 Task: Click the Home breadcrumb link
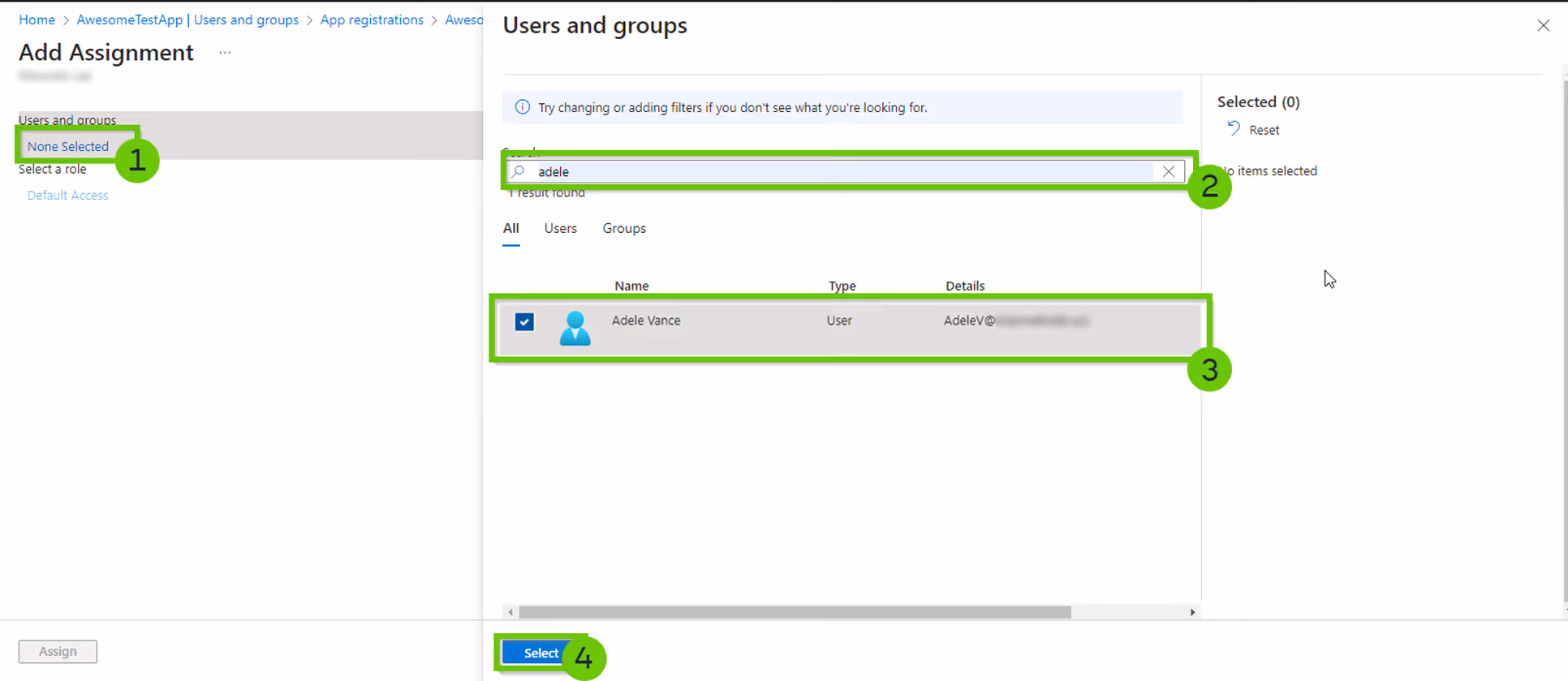tap(37, 19)
